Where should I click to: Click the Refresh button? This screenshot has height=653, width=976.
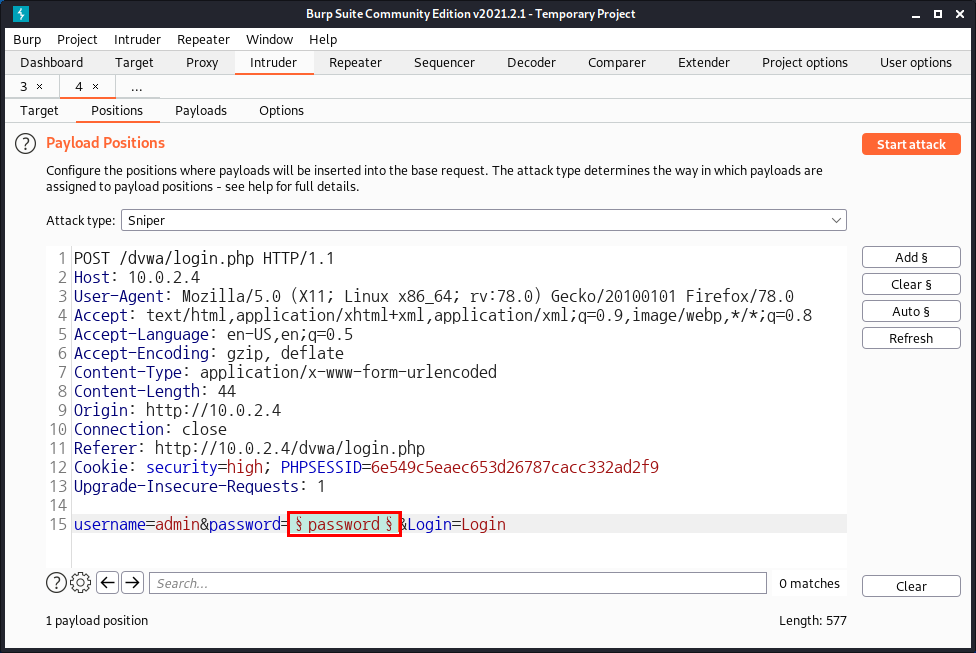[x=911, y=338]
